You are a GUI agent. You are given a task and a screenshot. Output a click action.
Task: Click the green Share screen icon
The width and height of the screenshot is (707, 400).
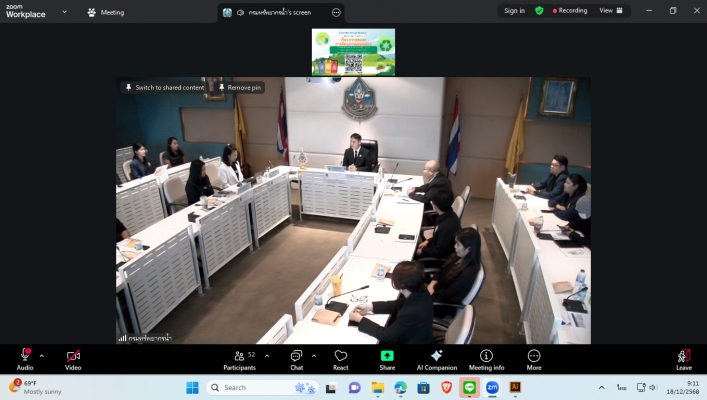[x=387, y=356]
